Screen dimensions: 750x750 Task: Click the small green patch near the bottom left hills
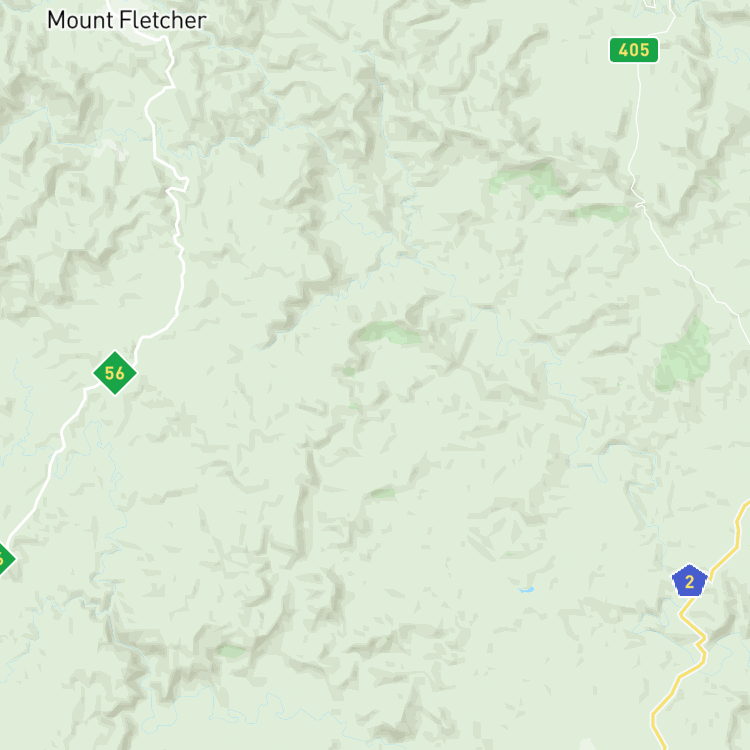click(231, 651)
